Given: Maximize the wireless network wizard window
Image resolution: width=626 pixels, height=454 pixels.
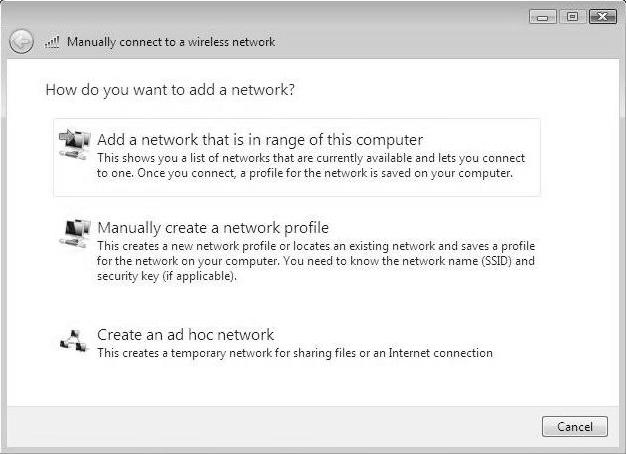Looking at the screenshot, I should [573, 17].
